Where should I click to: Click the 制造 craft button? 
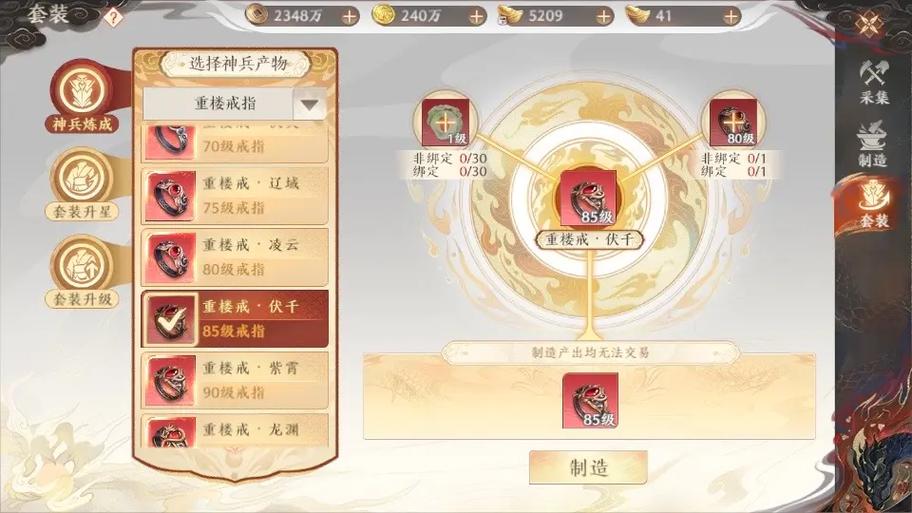coord(589,467)
